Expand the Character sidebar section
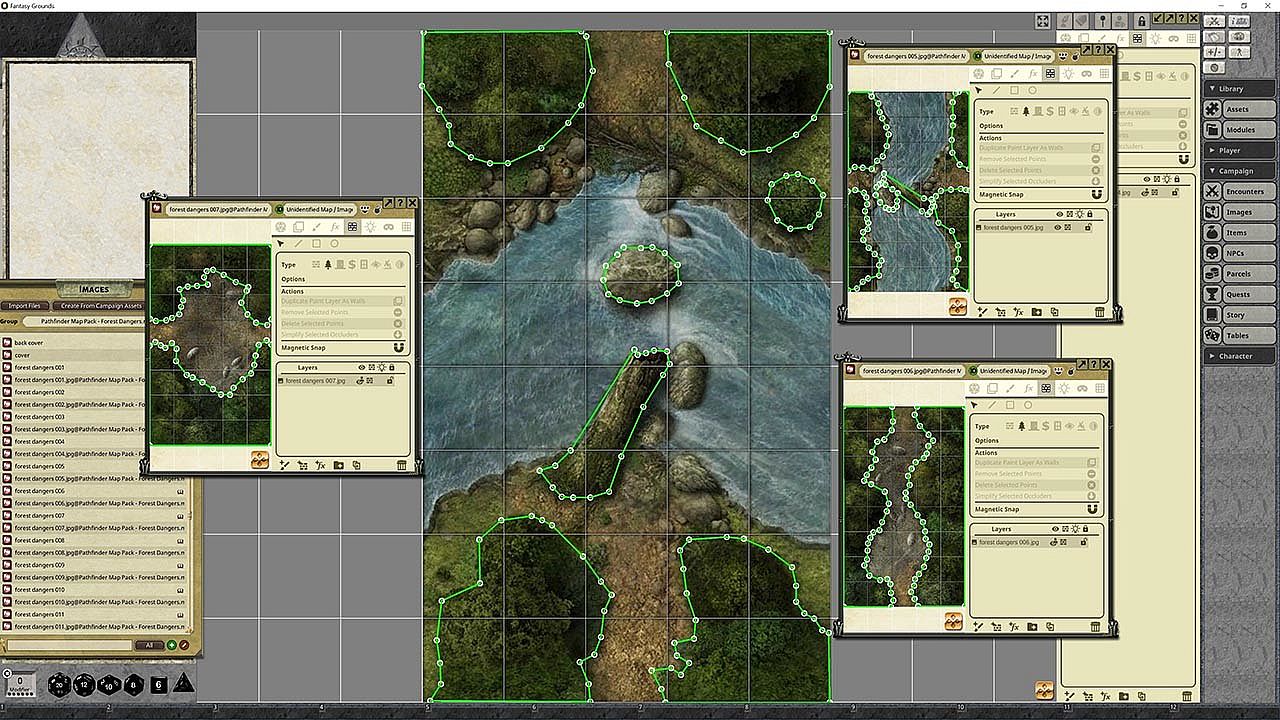Image resolution: width=1280 pixels, height=720 pixels. coord(1241,356)
